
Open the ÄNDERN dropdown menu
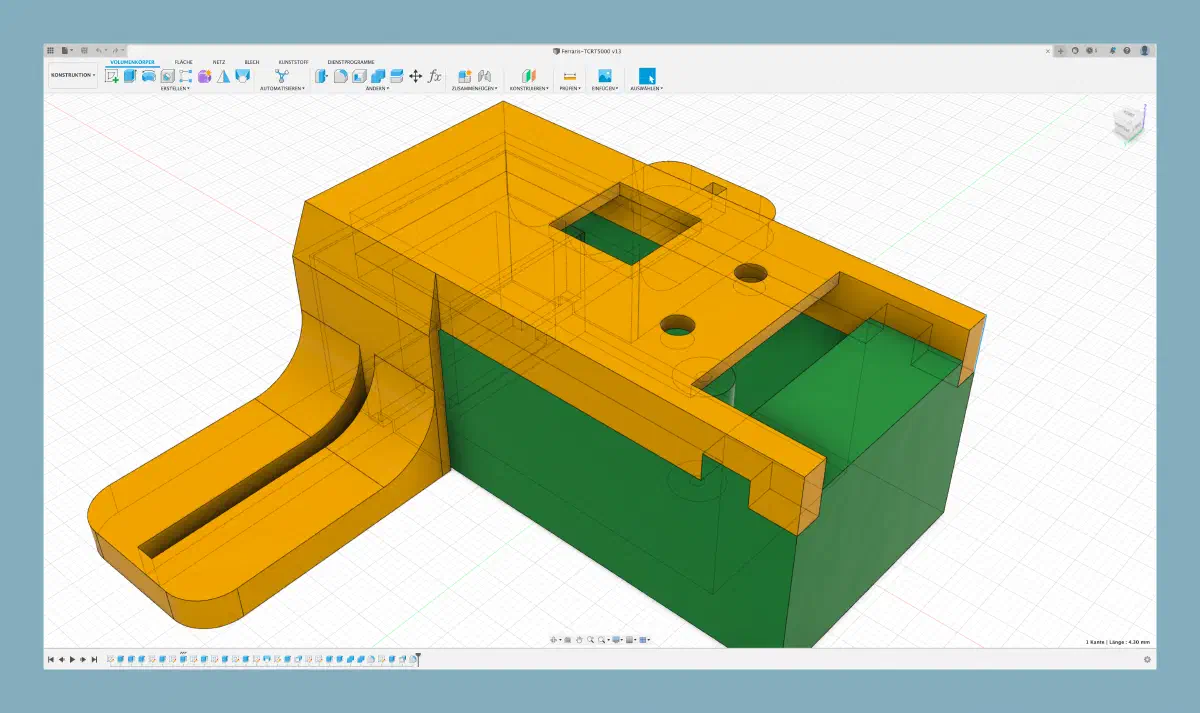pyautogui.click(x=387, y=88)
